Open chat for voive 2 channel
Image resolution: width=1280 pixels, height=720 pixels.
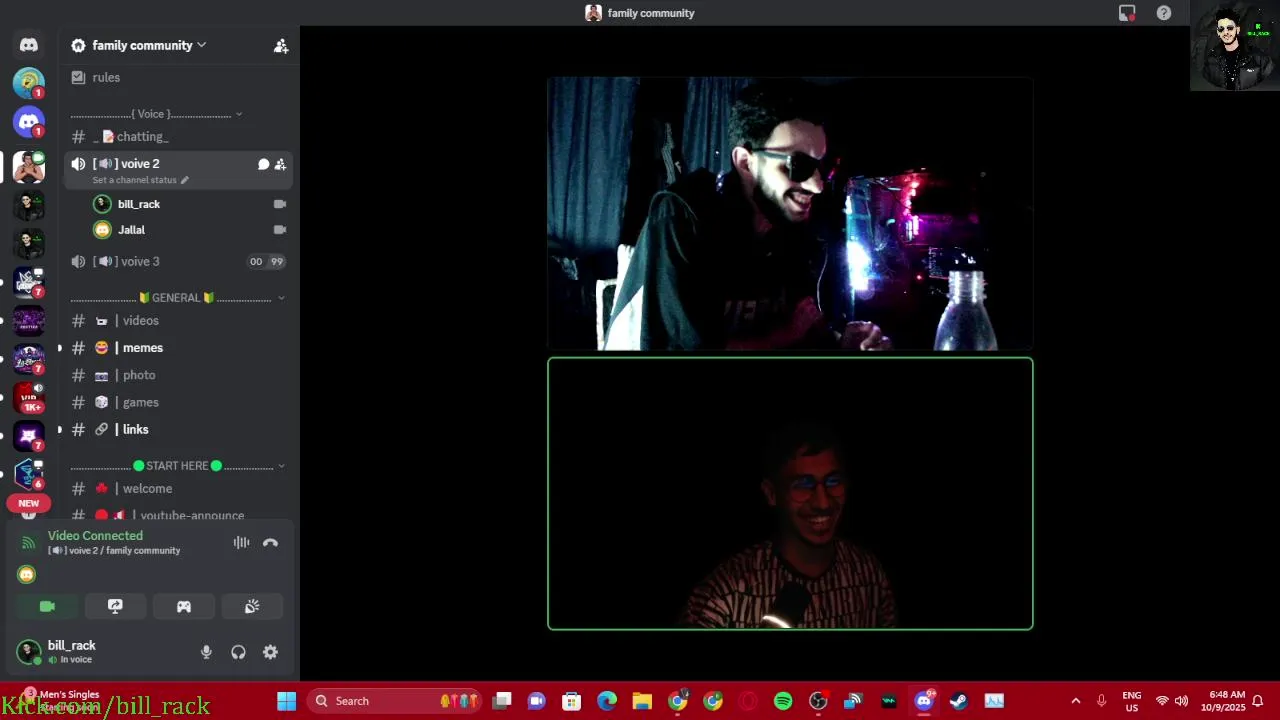[263, 164]
